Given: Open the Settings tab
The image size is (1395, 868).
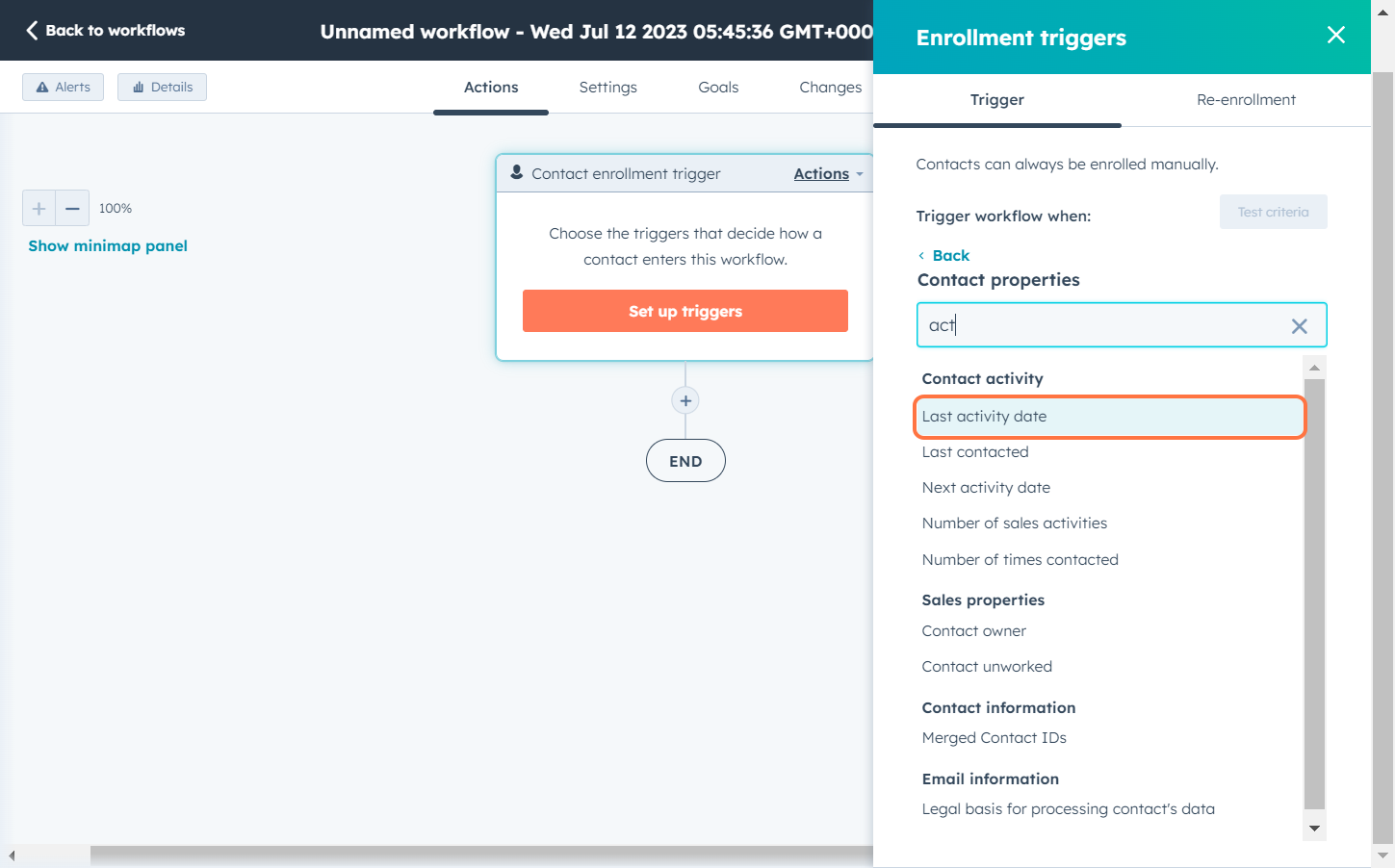Looking at the screenshot, I should coord(607,88).
